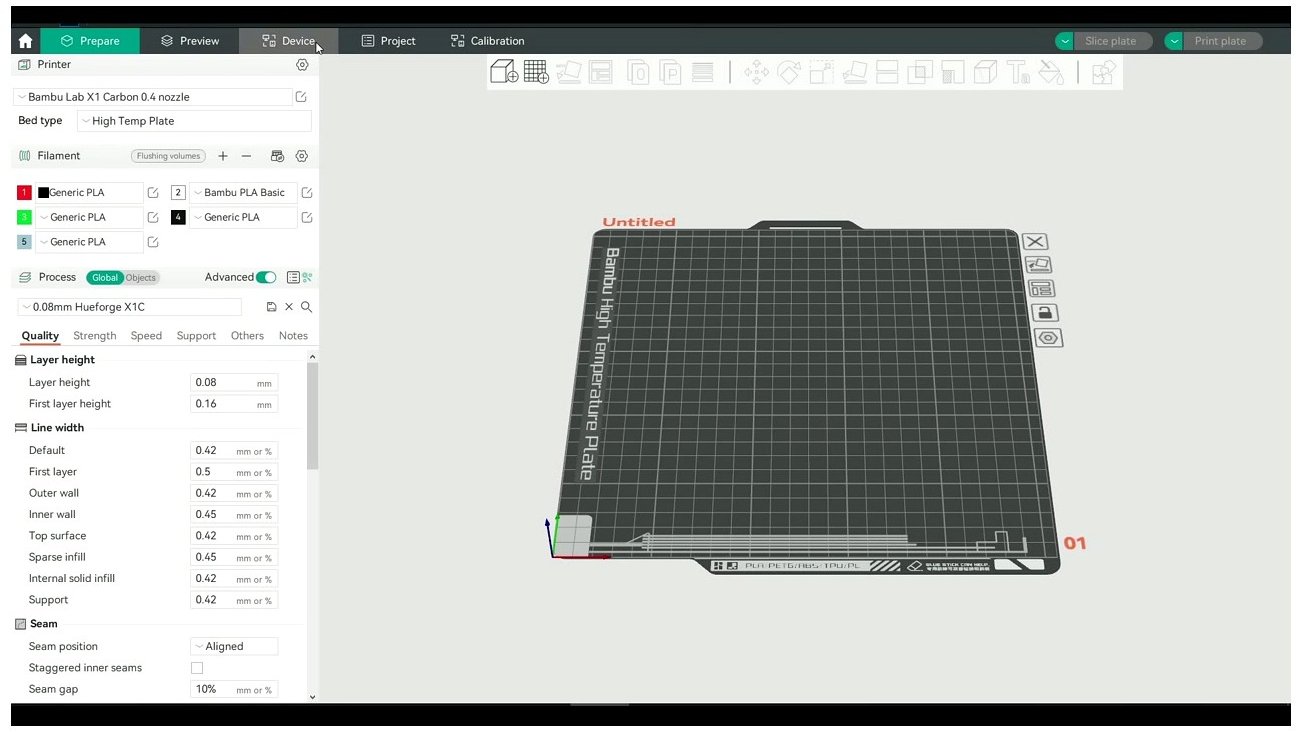
Task: Open filament 3 Generic PLA dropdown
Action: point(89,217)
